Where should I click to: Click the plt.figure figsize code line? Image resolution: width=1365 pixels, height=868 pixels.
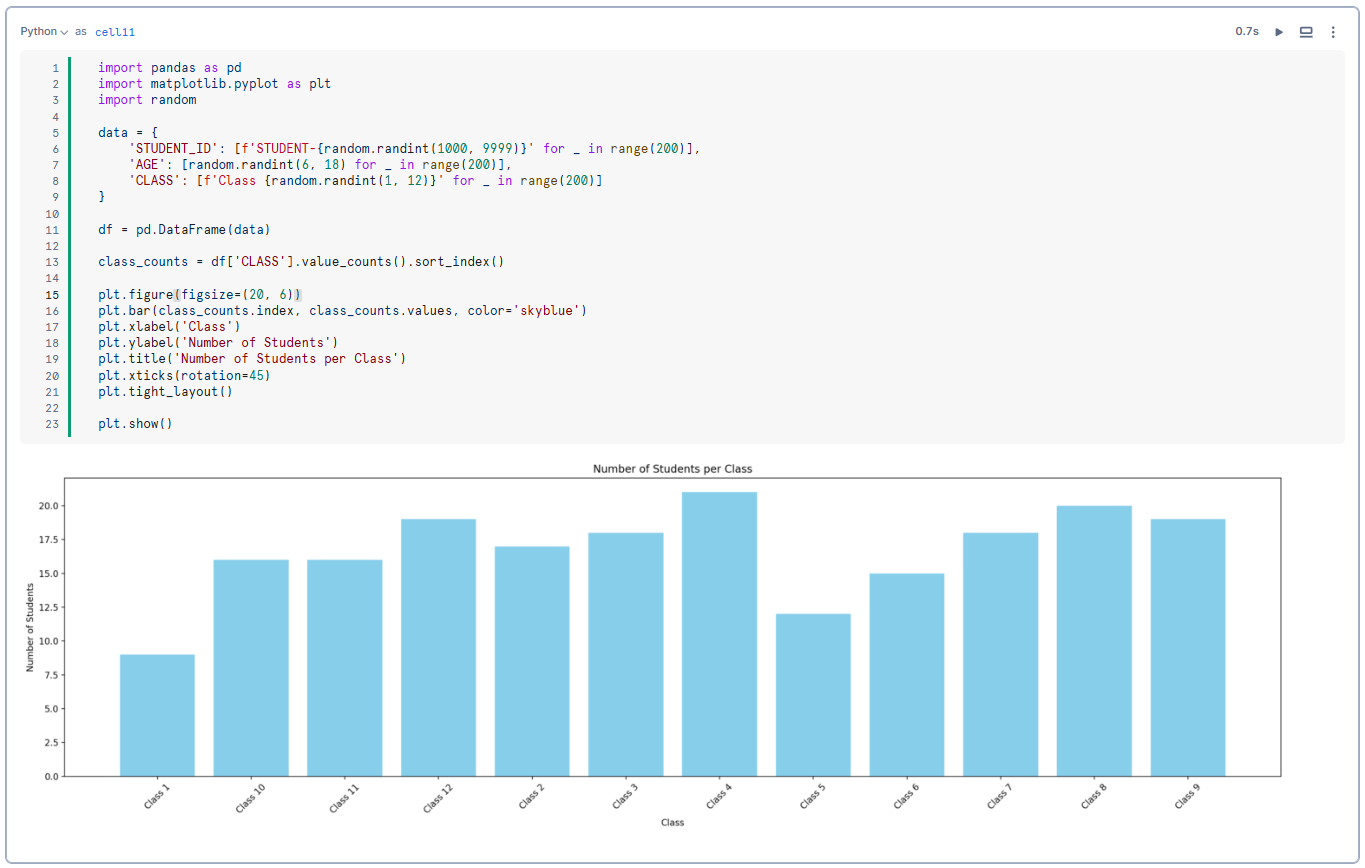(199, 295)
